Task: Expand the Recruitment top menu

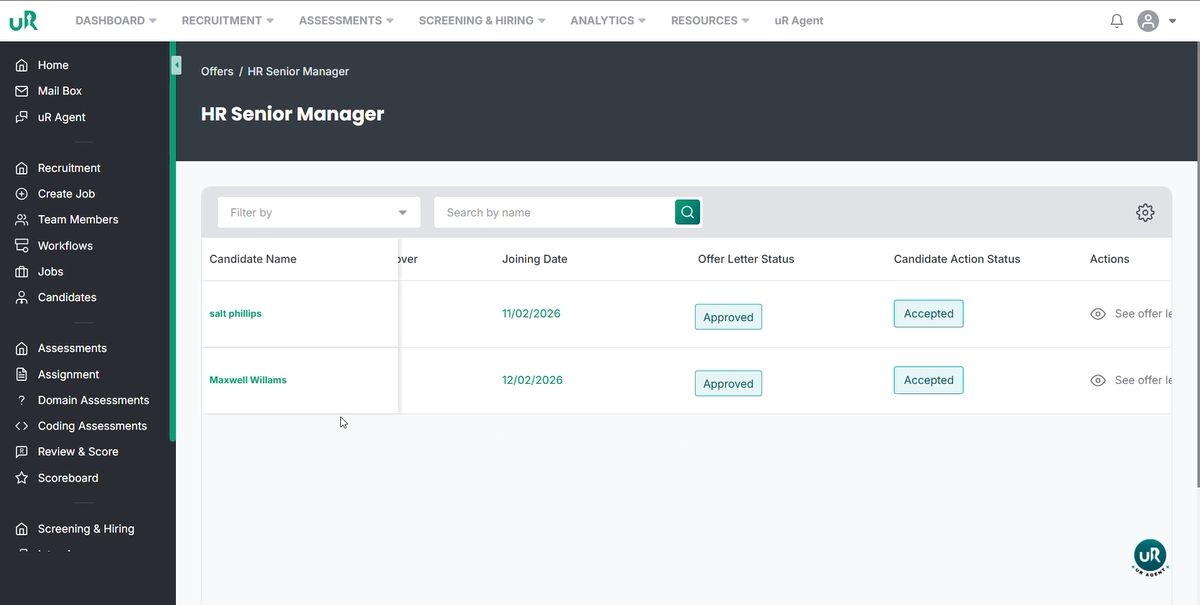Action: point(227,20)
